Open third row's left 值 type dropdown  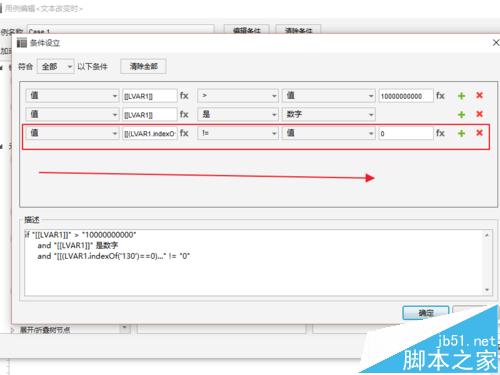(x=72, y=133)
